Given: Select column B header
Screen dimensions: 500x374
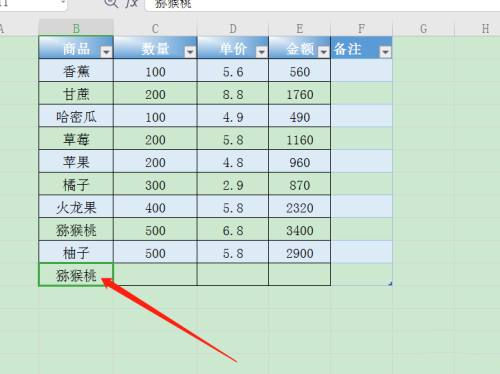Looking at the screenshot, I should [76, 28].
